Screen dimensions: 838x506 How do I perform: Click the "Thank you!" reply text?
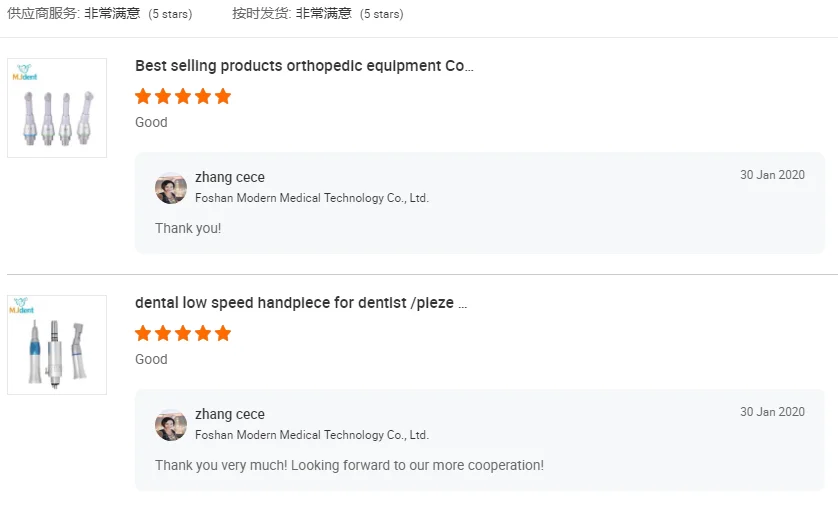(188, 229)
